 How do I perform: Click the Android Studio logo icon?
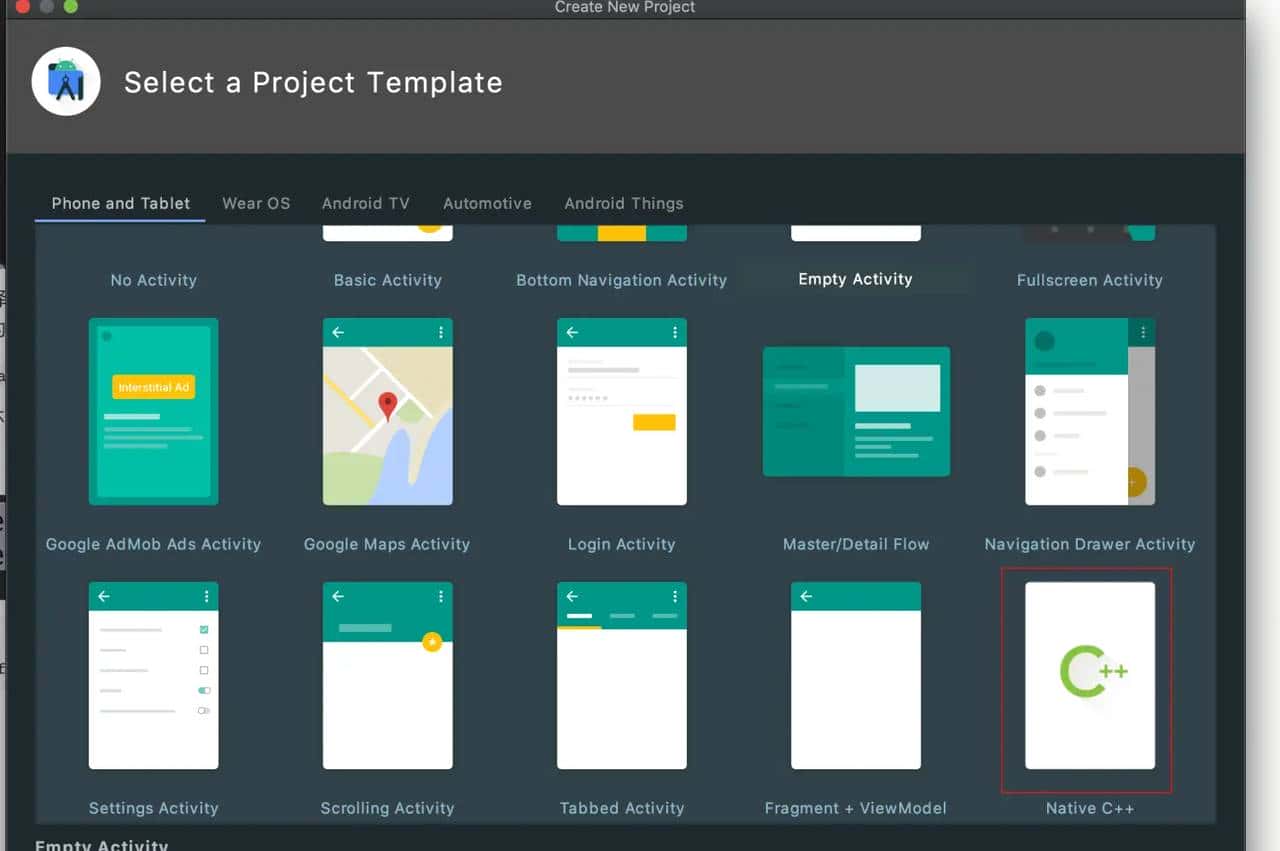(66, 82)
